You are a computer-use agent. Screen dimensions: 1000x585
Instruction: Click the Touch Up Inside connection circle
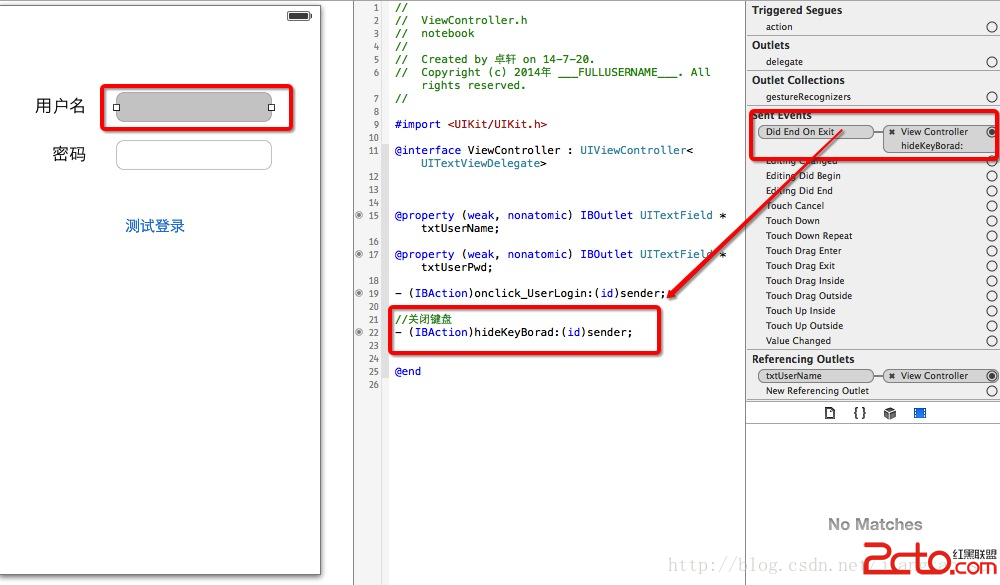coord(991,311)
